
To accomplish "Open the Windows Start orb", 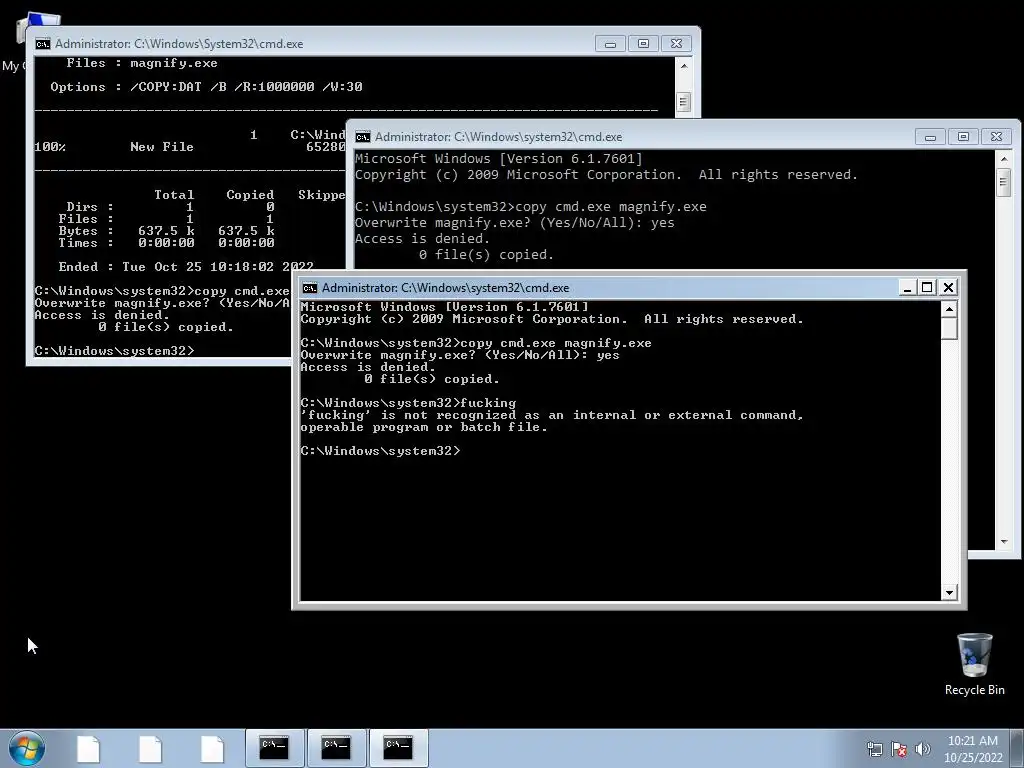I will tap(27, 748).
